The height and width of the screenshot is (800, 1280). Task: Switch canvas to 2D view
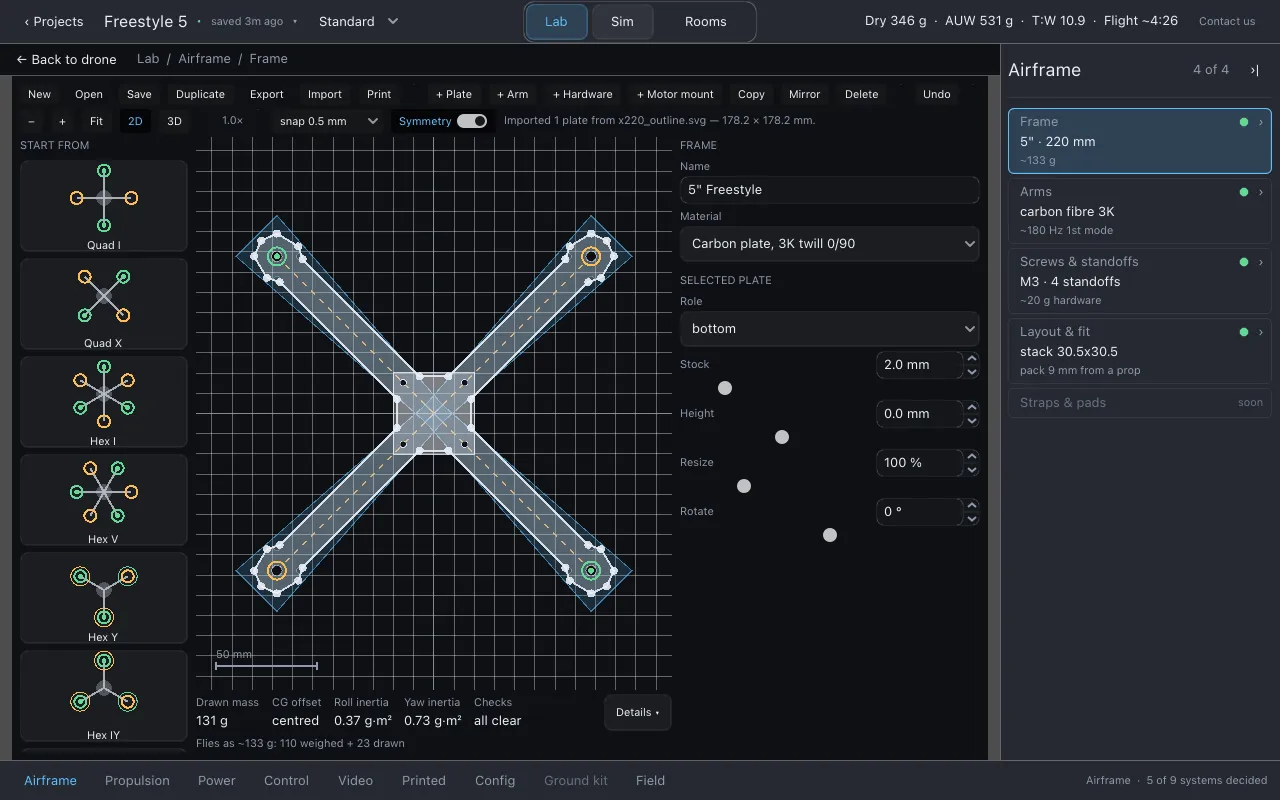pyautogui.click(x=135, y=121)
